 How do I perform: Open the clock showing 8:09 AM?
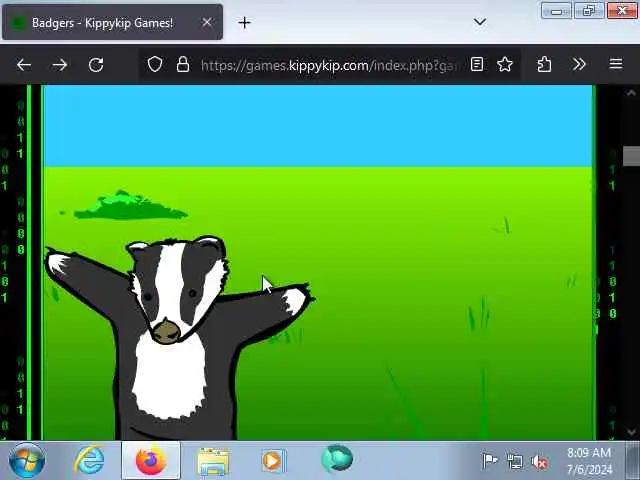tap(589, 461)
